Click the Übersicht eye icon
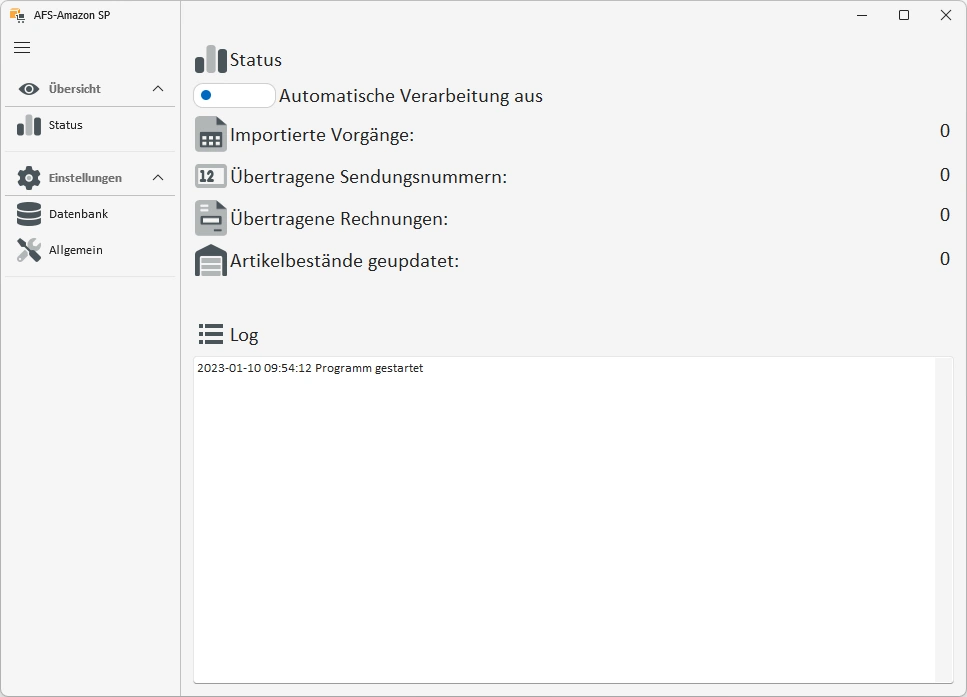This screenshot has width=967, height=697. [x=28, y=89]
